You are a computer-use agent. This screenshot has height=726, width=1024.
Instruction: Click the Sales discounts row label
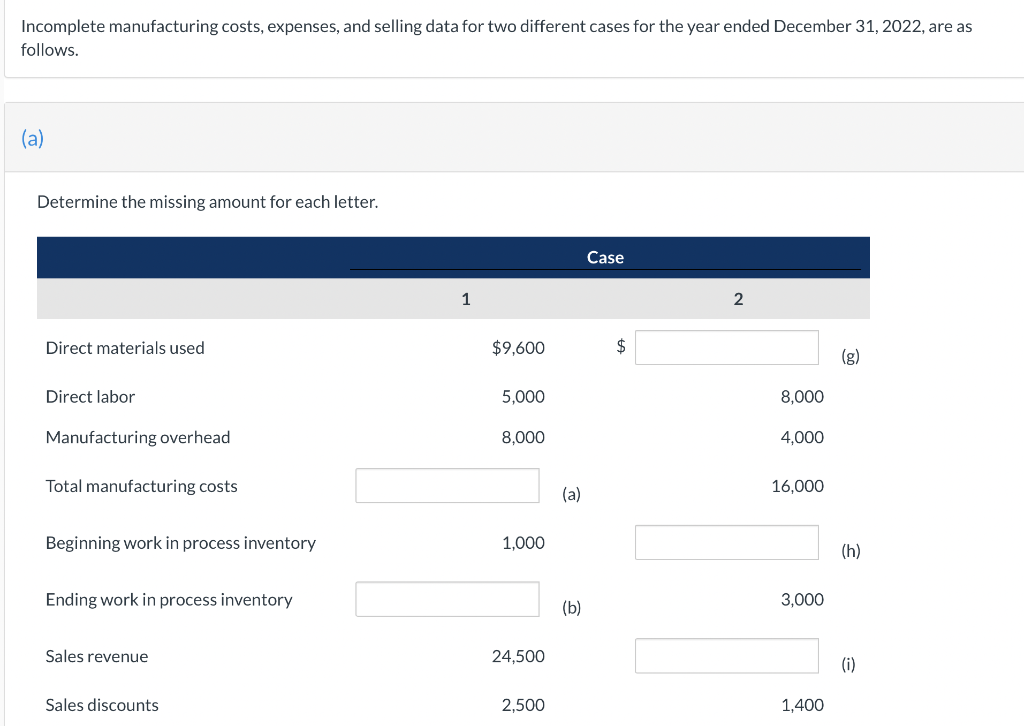coord(102,705)
